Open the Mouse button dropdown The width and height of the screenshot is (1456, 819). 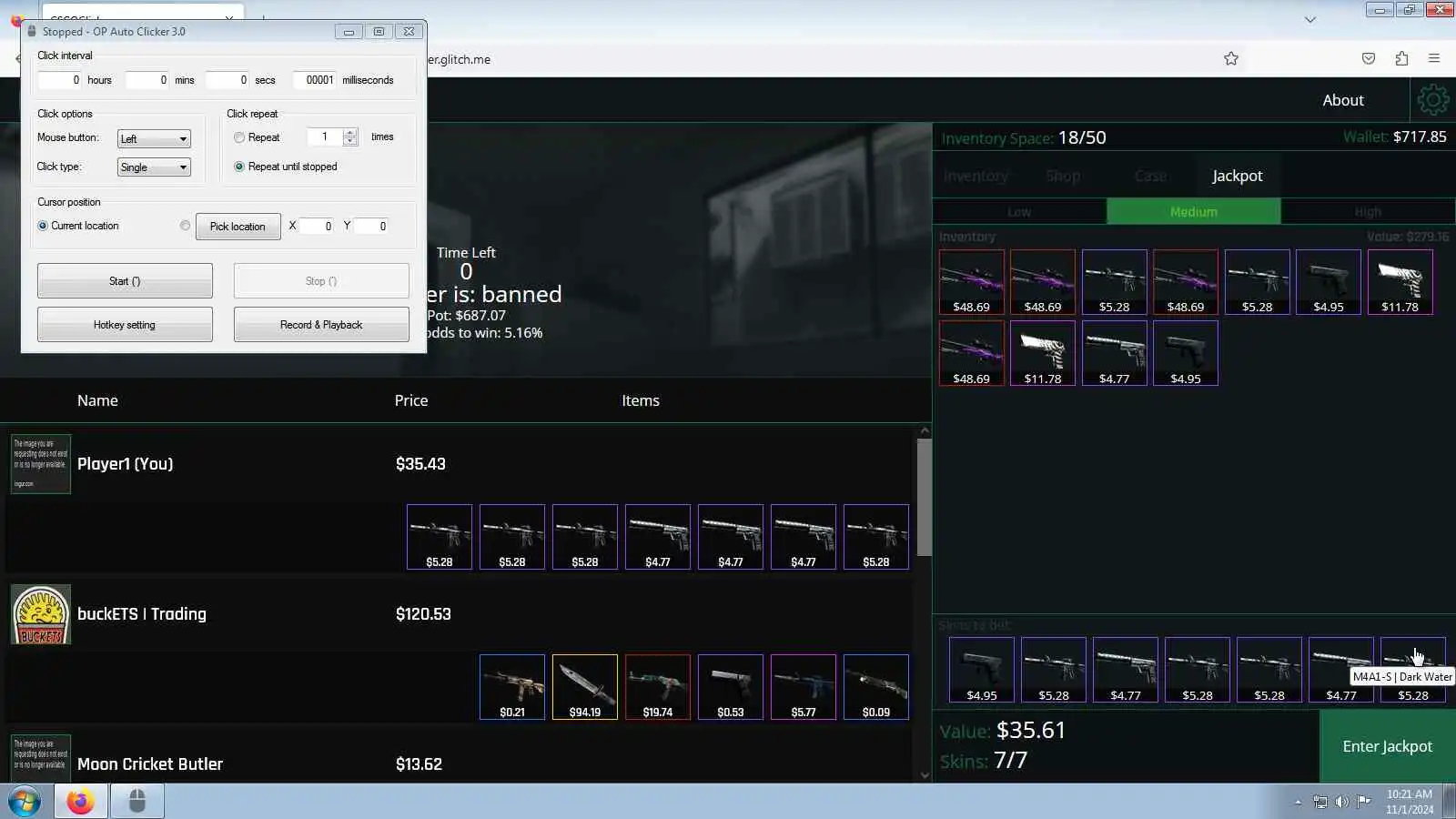click(154, 139)
